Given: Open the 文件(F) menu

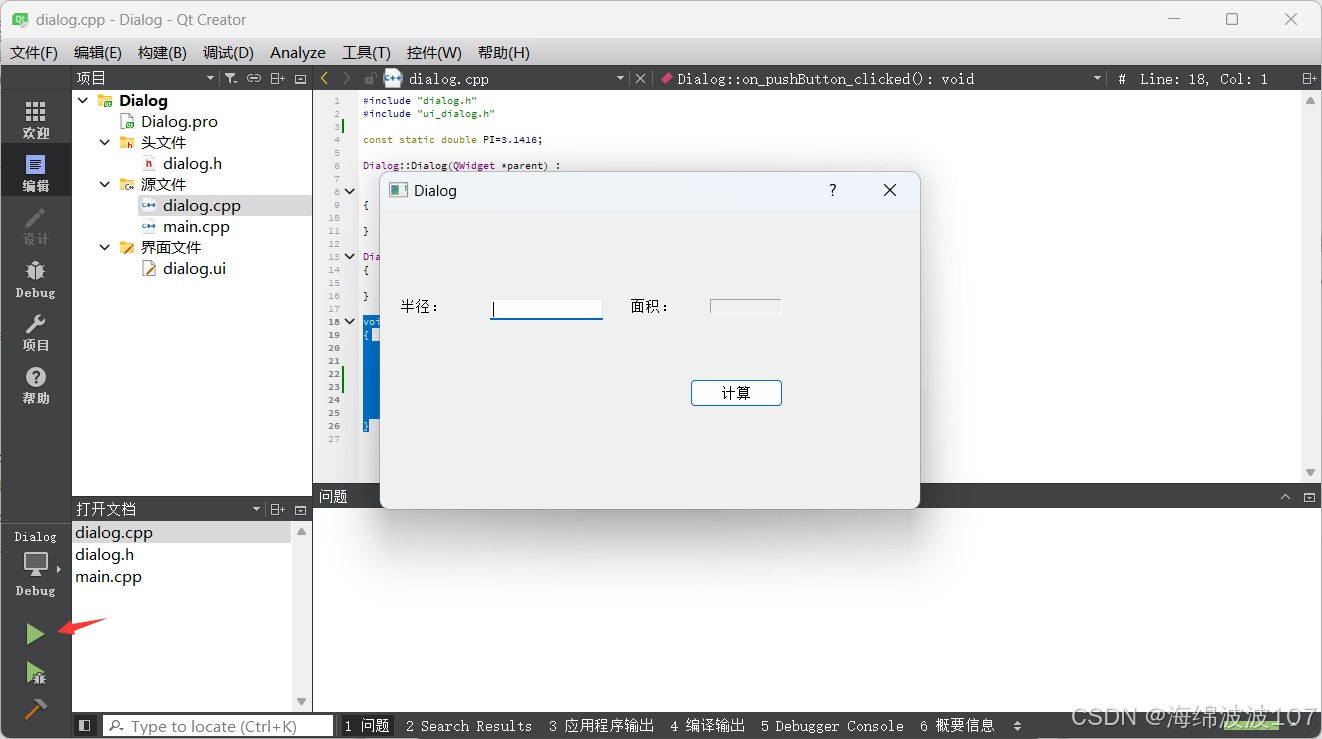Looking at the screenshot, I should [34, 52].
